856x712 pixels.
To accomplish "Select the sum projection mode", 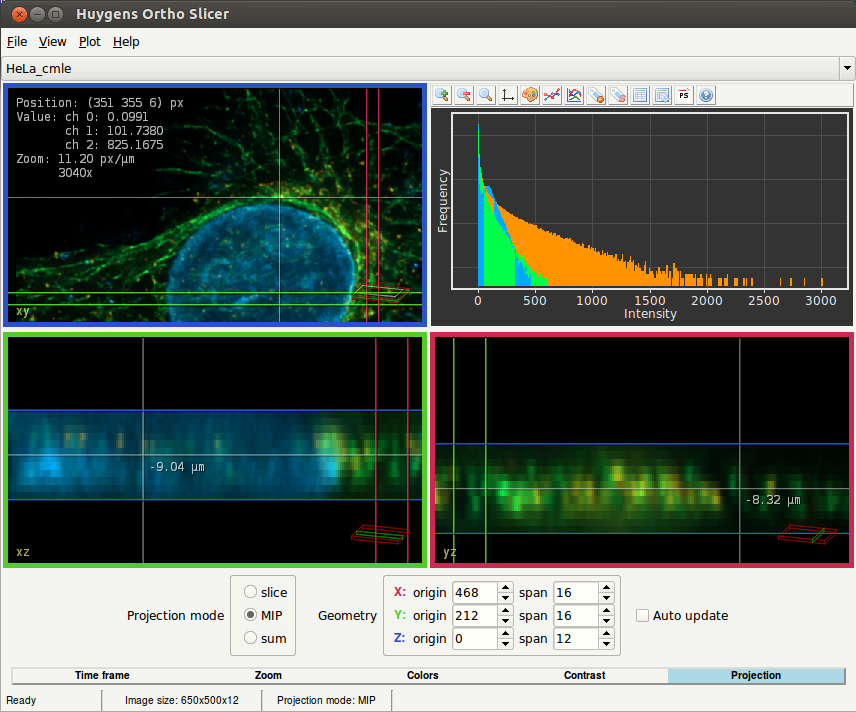I will (x=251, y=638).
